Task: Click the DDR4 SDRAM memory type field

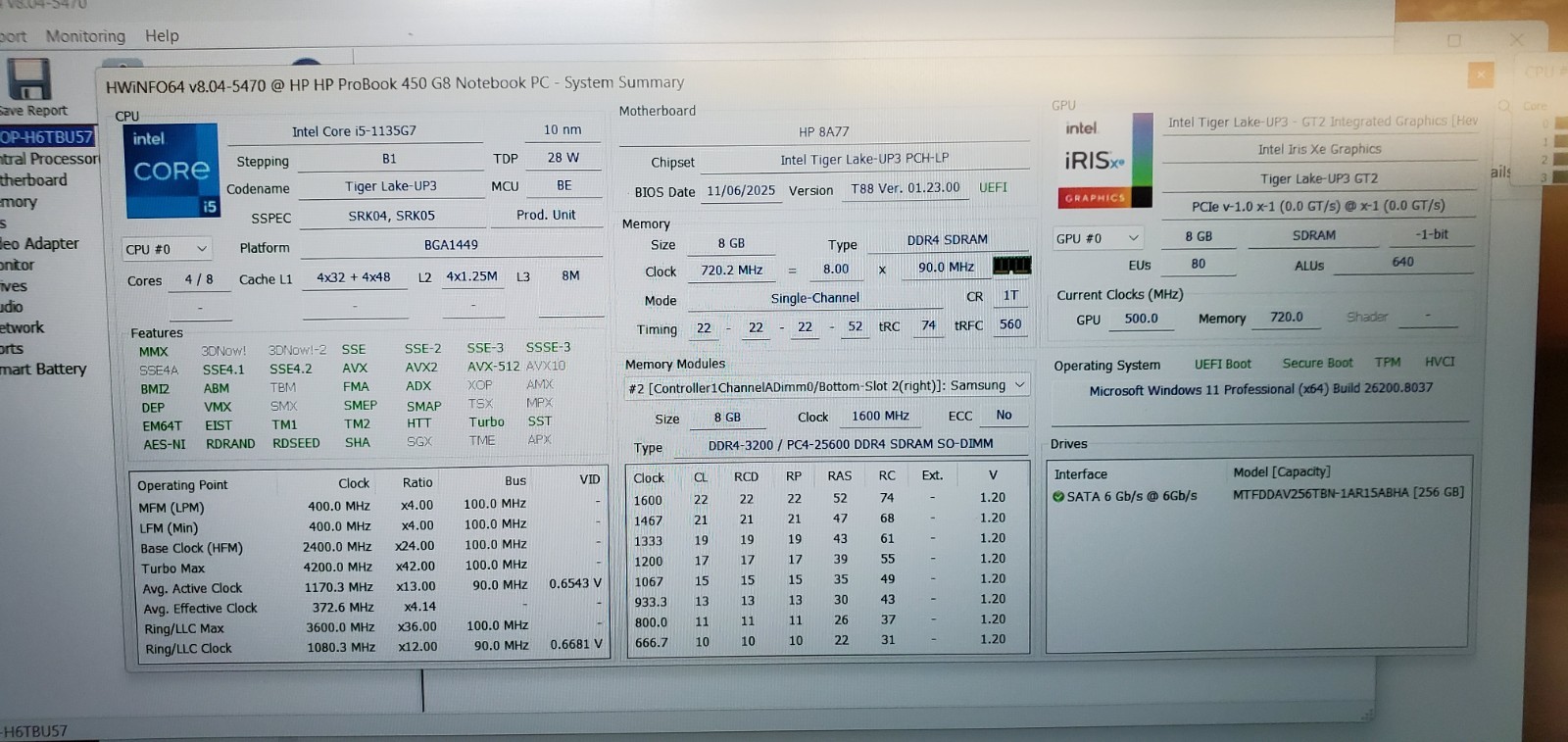Action: [948, 240]
